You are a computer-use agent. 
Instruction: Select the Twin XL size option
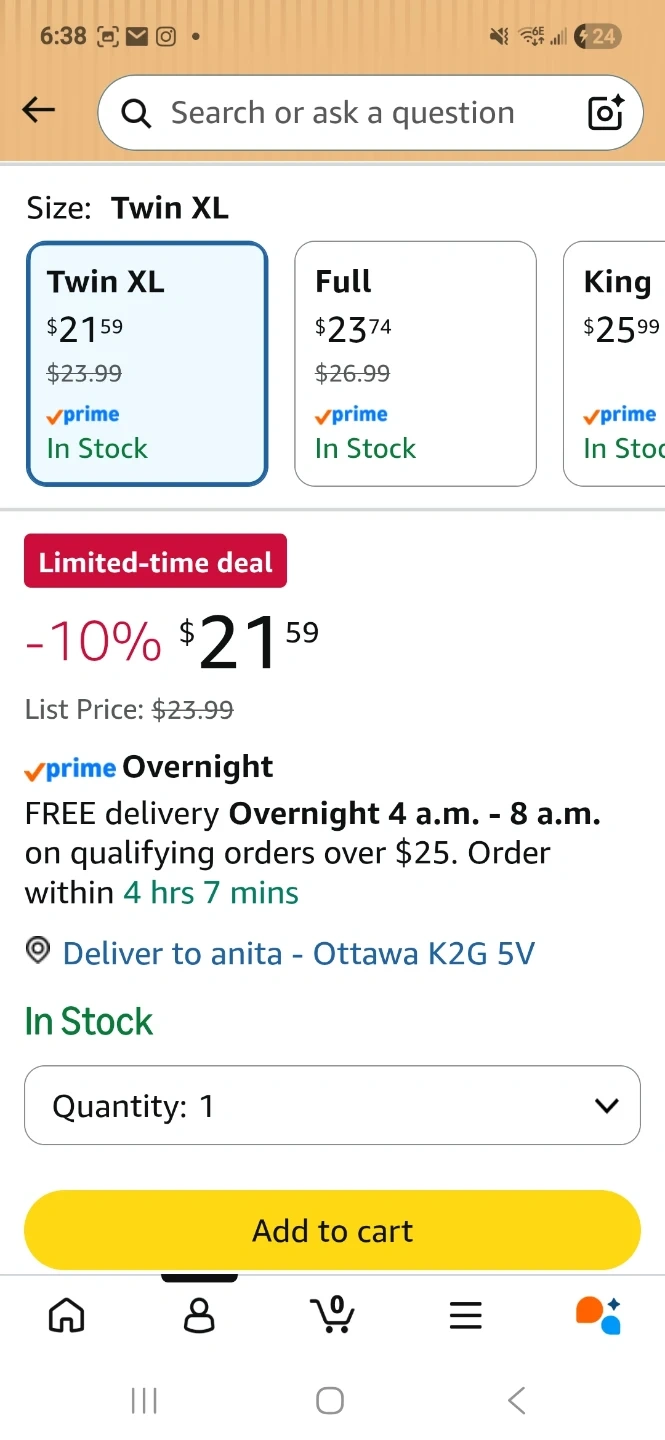click(x=147, y=363)
